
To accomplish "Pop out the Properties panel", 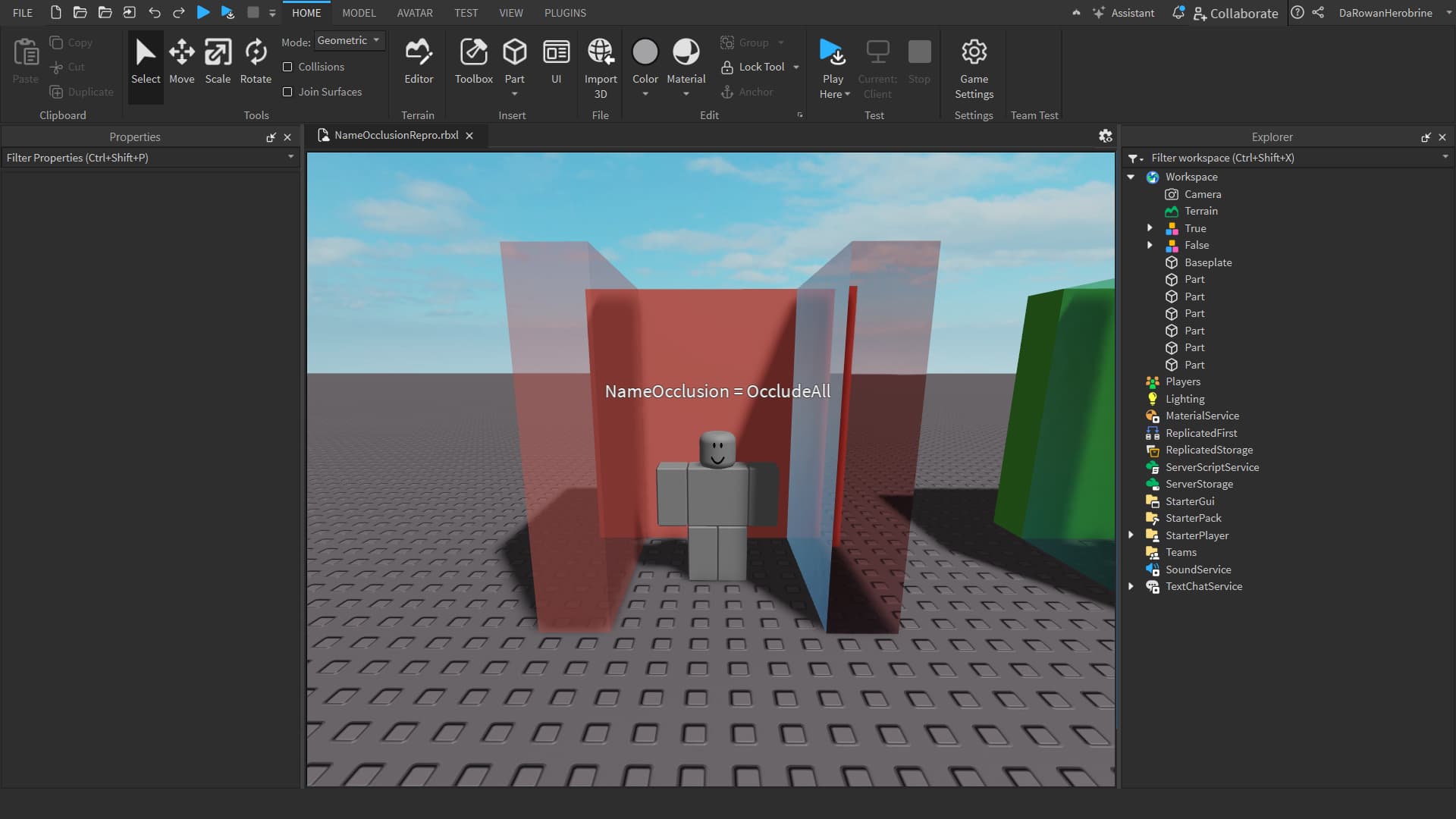I will [x=271, y=137].
